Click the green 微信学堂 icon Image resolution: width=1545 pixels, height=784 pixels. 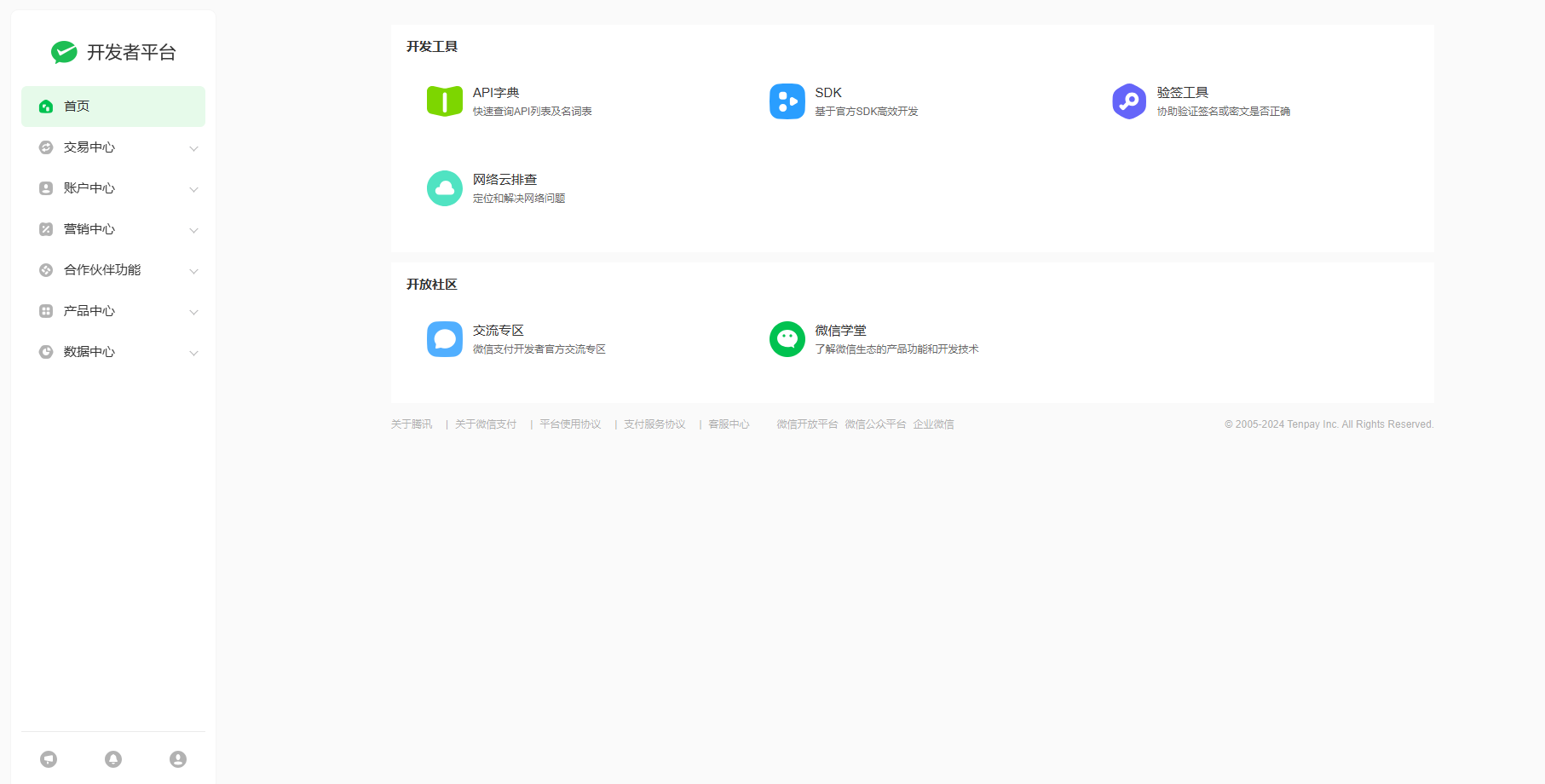pos(787,339)
